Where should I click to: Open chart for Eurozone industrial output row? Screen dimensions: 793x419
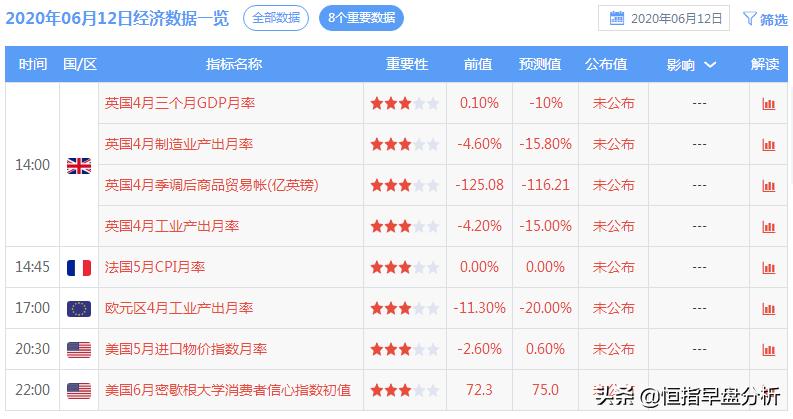[768, 308]
